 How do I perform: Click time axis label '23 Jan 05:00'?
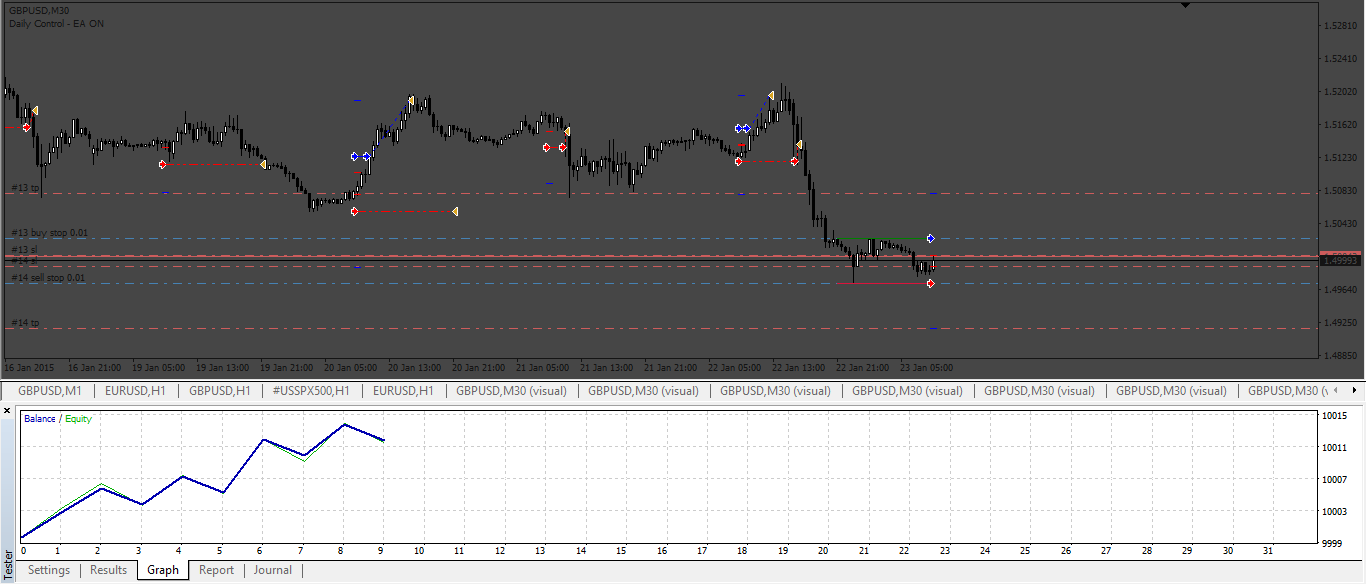tap(927, 366)
